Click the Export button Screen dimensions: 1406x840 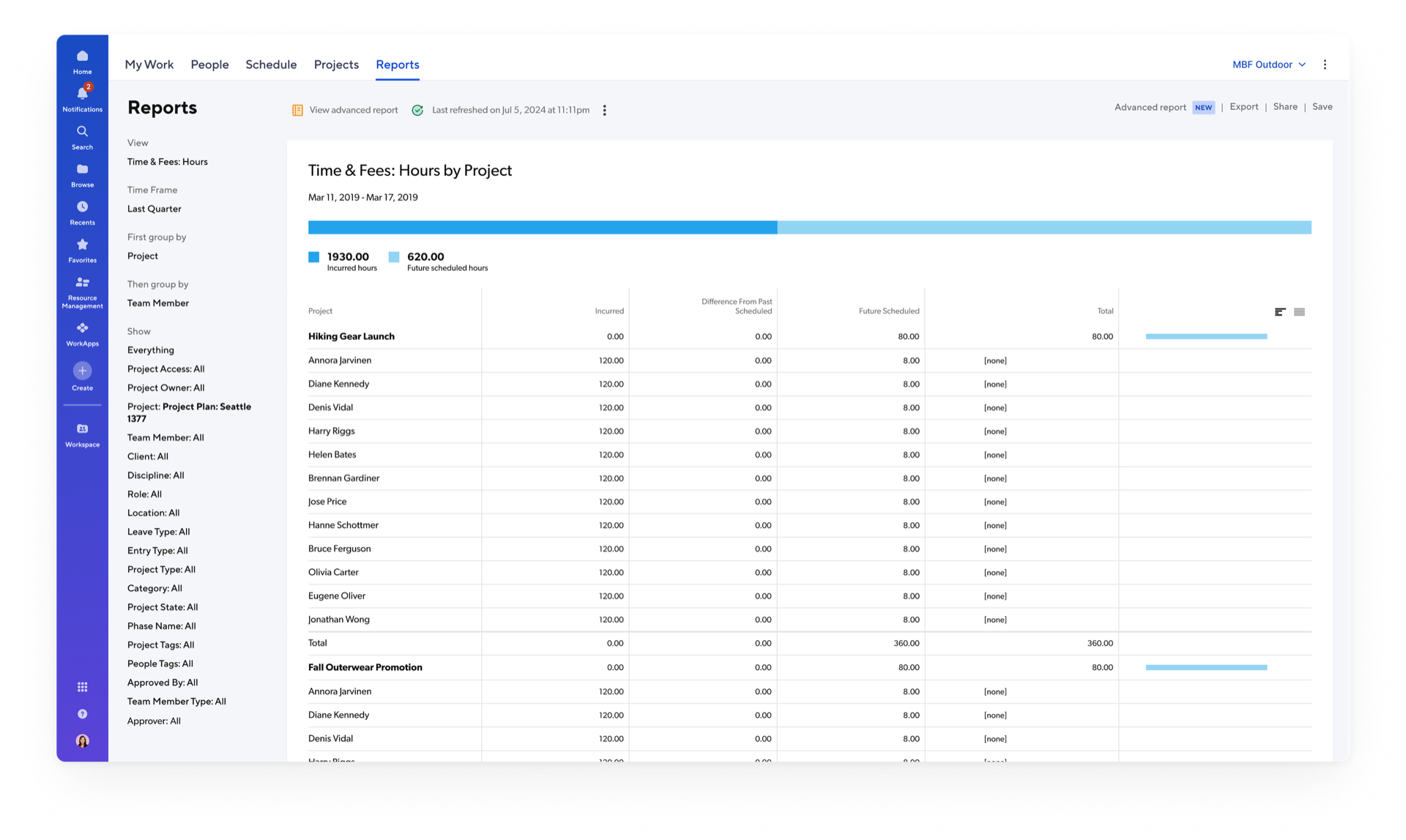click(1244, 107)
